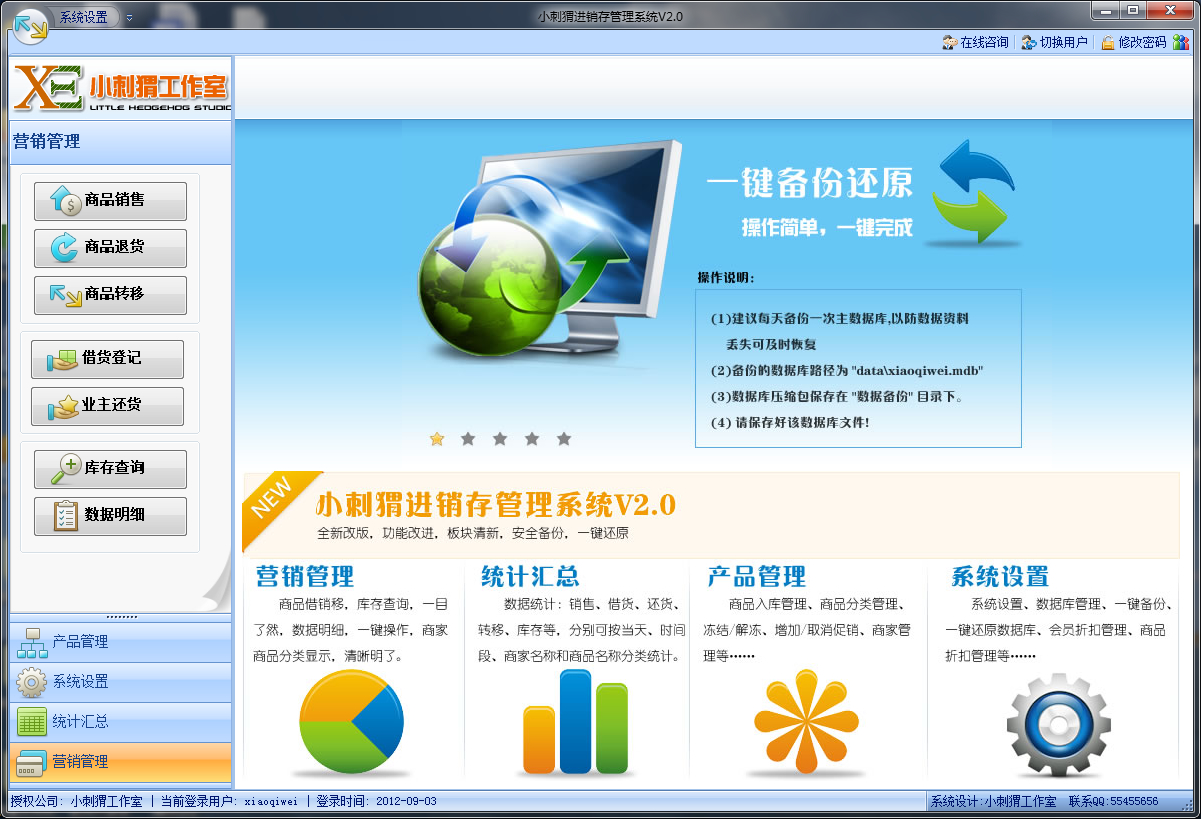
Task: Click the 业主还货 owner return icon
Action: (107, 406)
